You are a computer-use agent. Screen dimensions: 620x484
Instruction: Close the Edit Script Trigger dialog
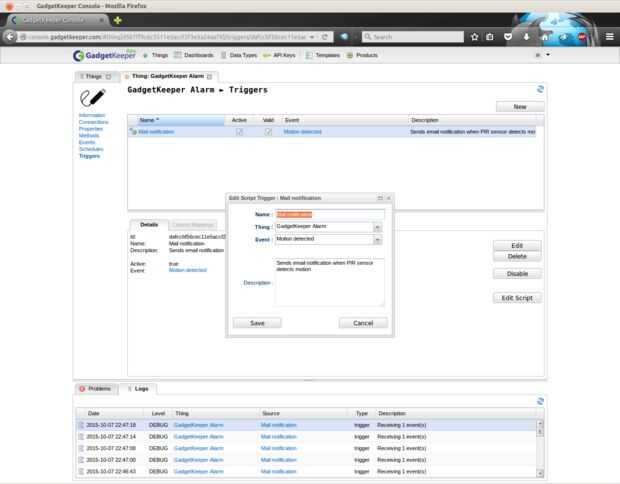click(388, 198)
